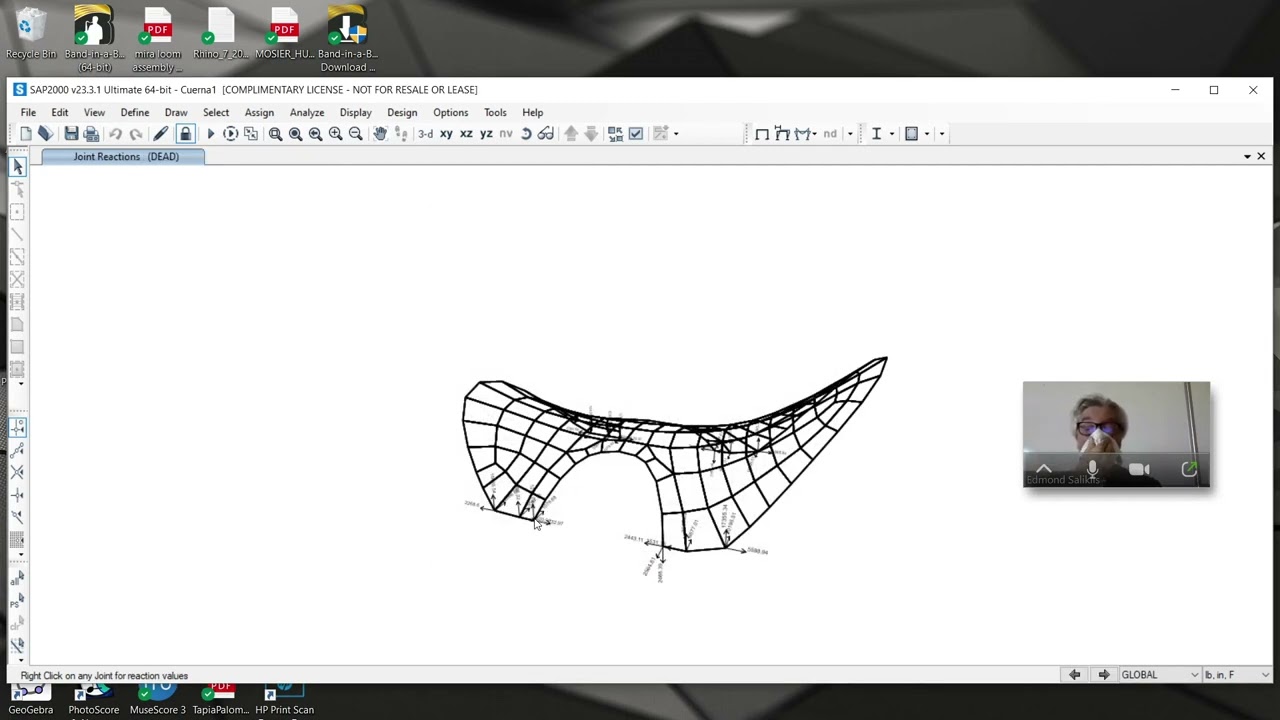Screen dimensions: 1280x720
Task: Select the pointer tool in left toolbar
Action: [17, 167]
